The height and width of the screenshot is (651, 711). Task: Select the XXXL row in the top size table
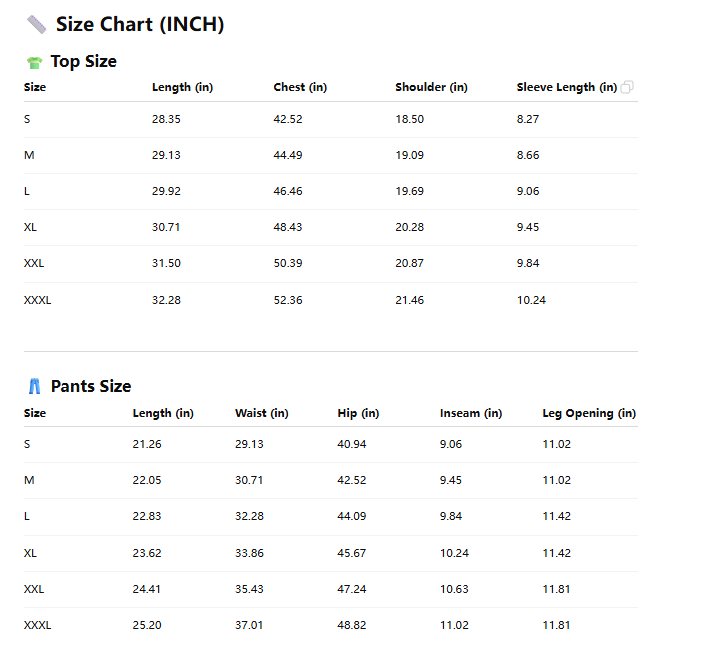[38, 300]
